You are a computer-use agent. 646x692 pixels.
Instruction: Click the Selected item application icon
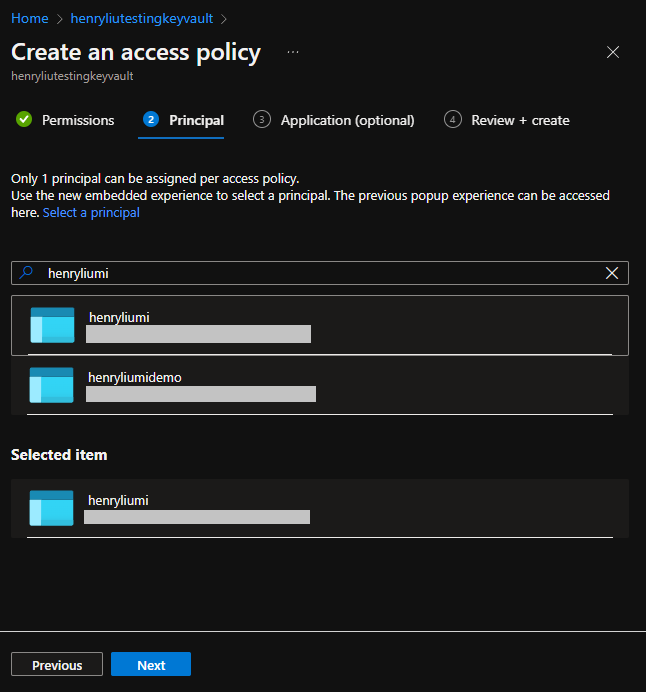[x=52, y=508]
